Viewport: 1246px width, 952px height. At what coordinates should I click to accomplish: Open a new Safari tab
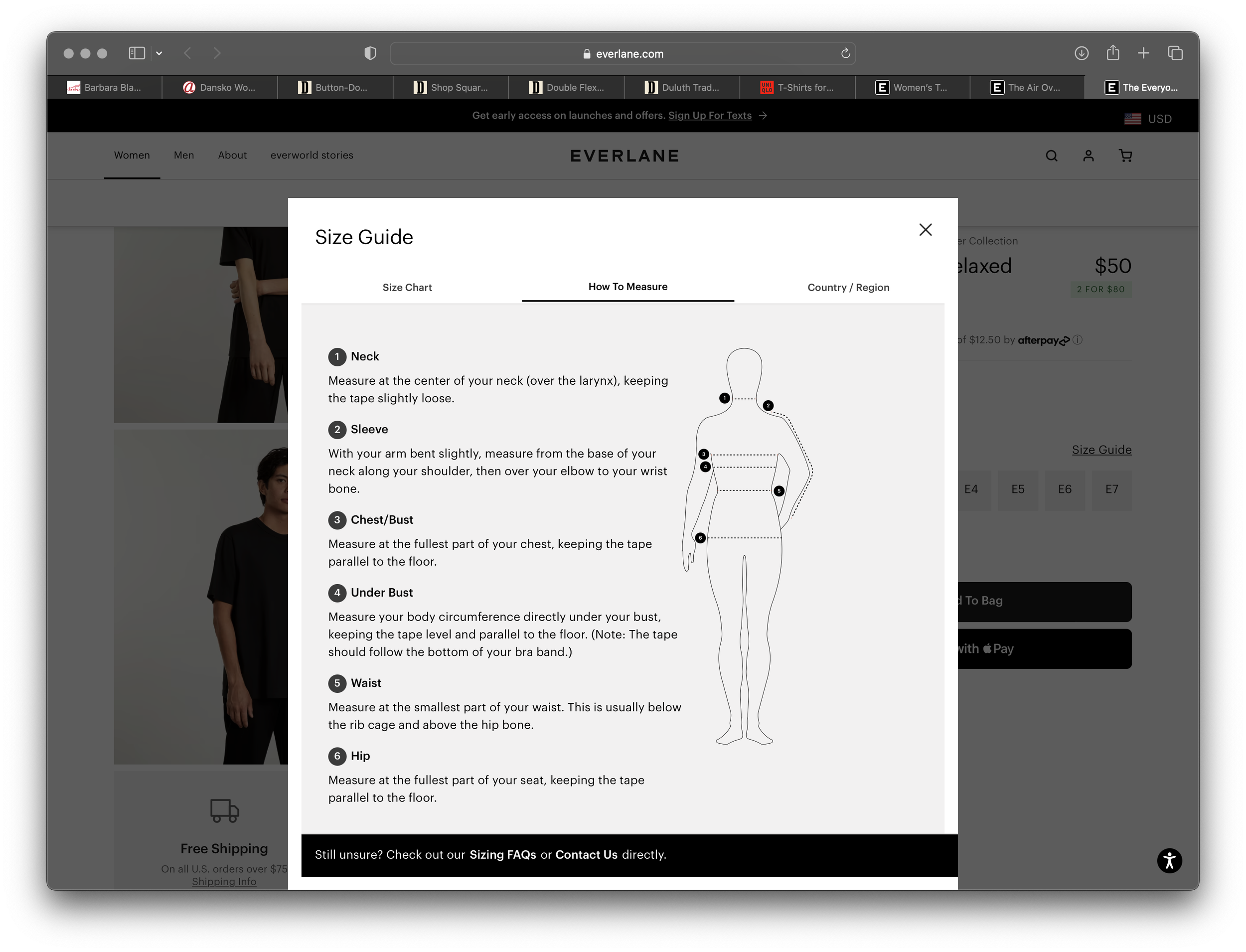pyautogui.click(x=1143, y=53)
